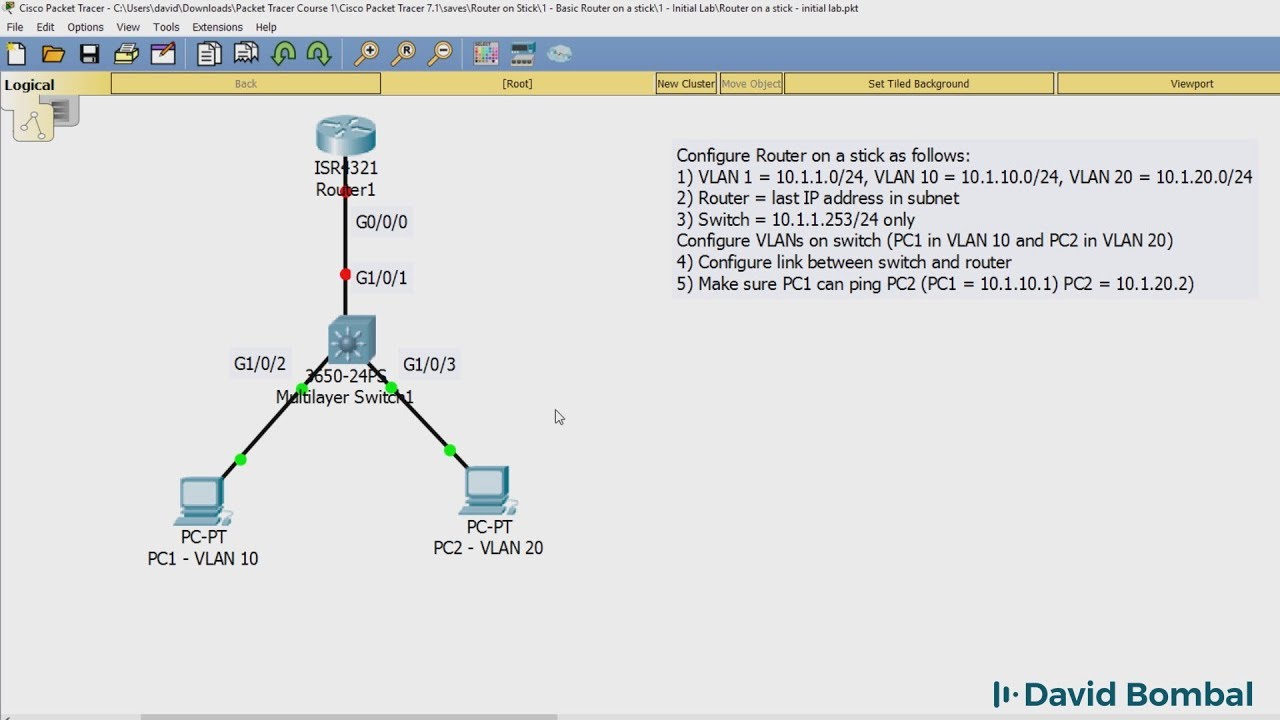The image size is (1280, 720).
Task: Click the Paste icon in the toolbar
Action: pyautogui.click(x=246, y=54)
